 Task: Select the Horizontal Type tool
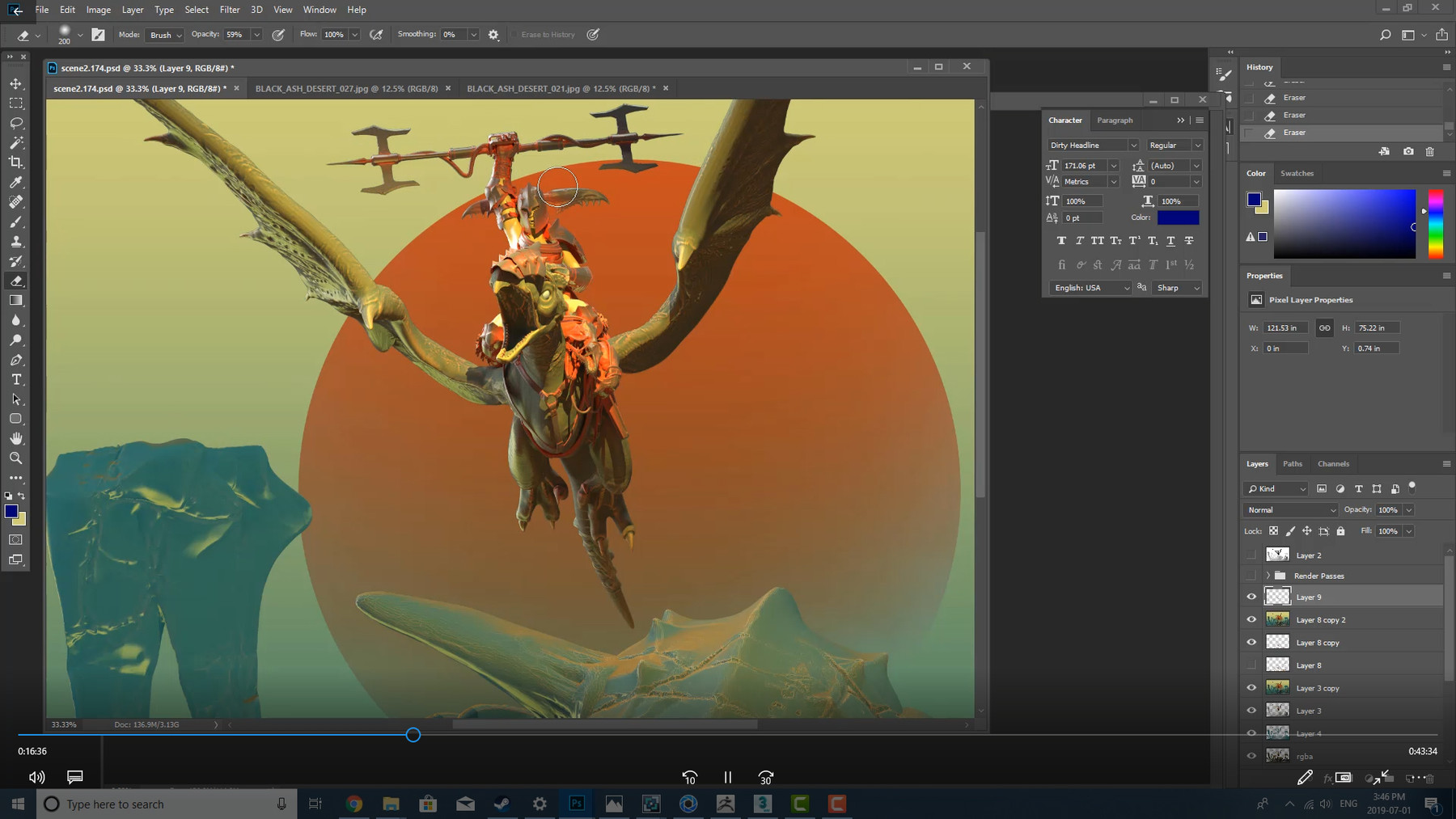16,379
